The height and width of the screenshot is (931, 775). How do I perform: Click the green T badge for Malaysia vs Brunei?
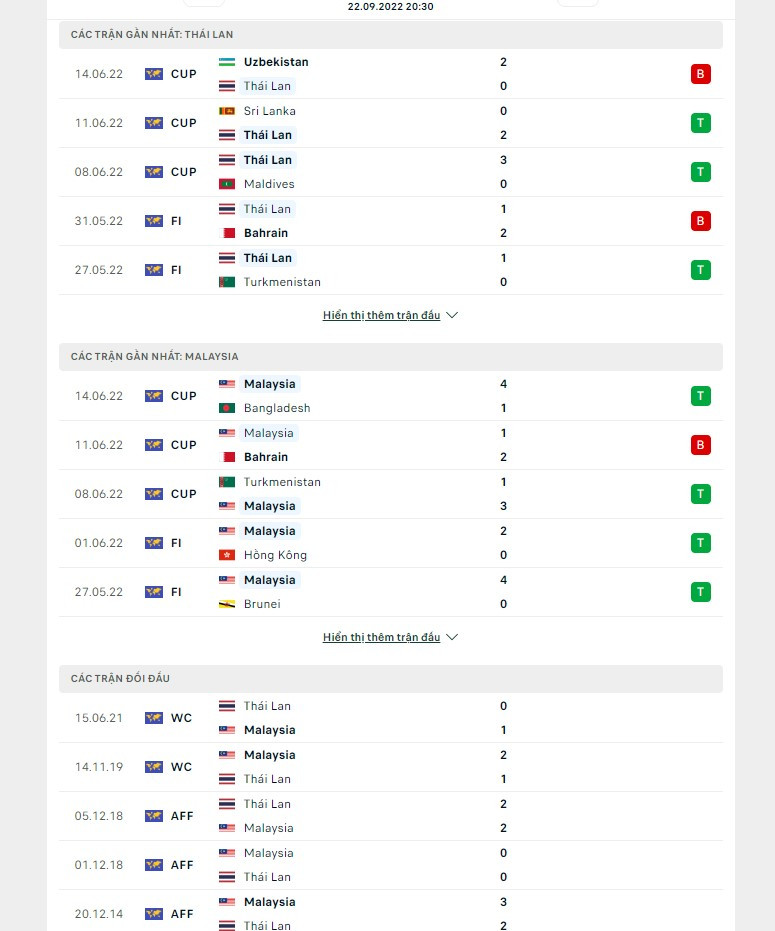click(701, 592)
